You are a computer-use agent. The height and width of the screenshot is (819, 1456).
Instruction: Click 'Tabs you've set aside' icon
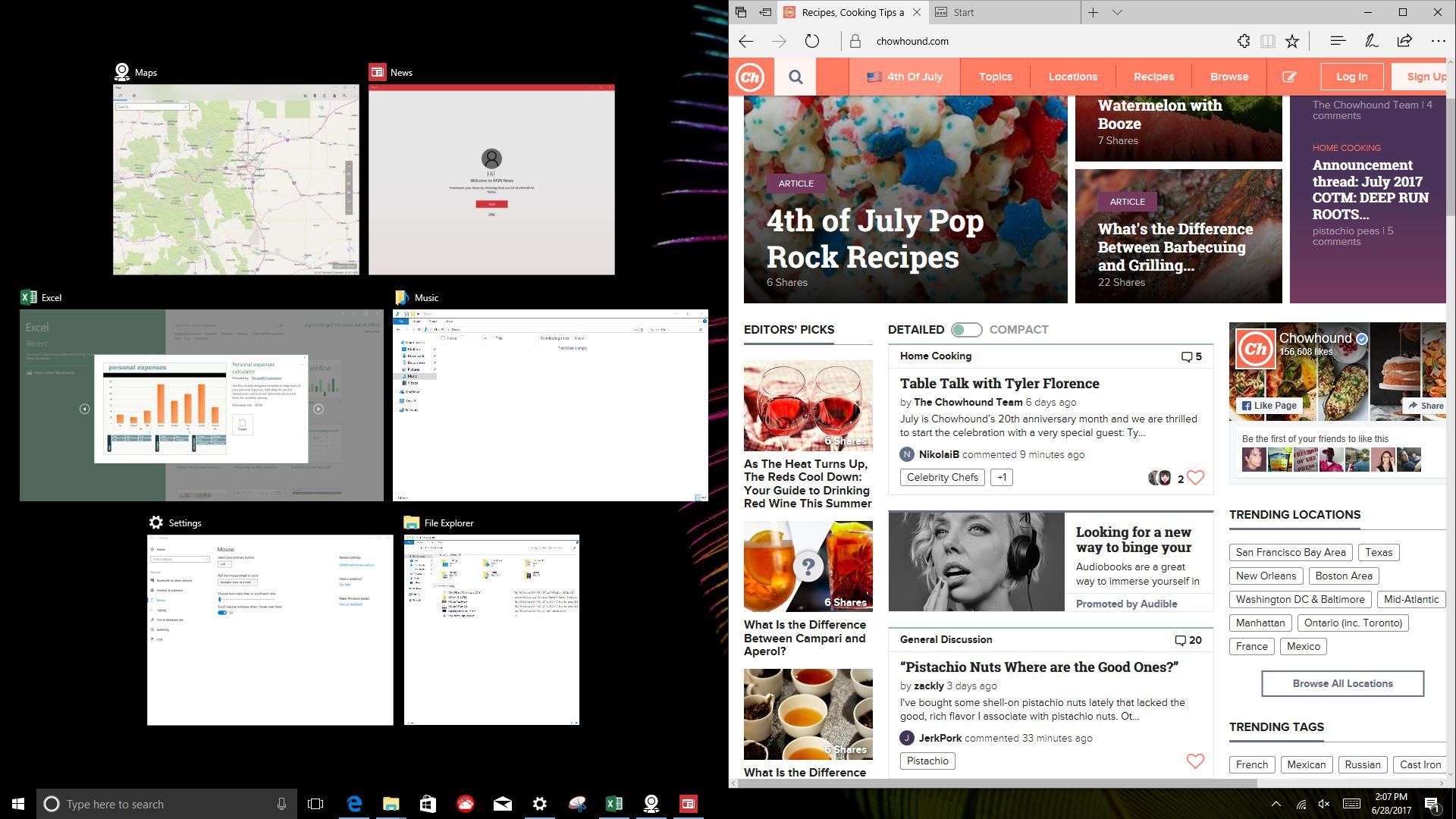741,12
